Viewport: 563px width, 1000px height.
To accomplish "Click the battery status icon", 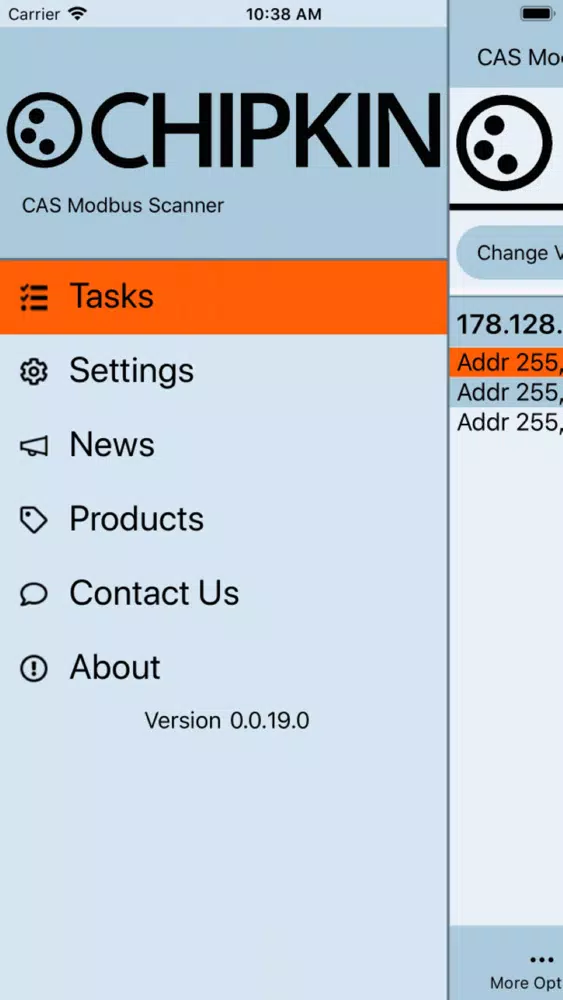I will (537, 13).
